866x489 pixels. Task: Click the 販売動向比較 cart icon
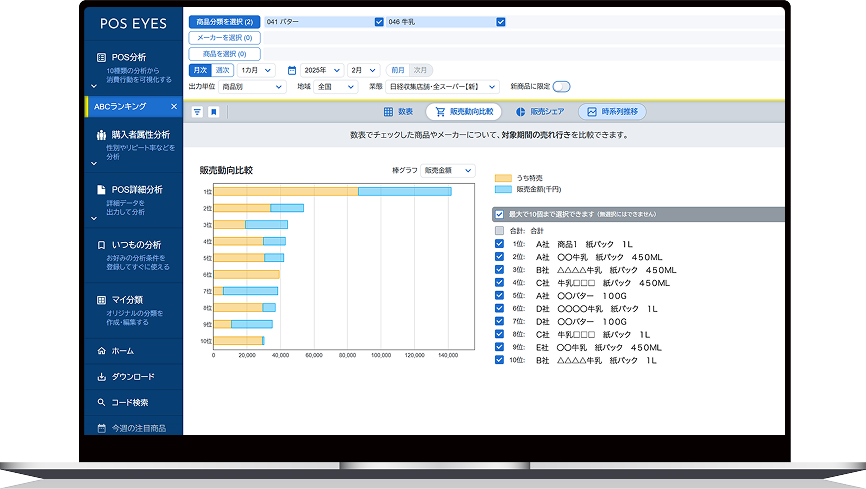point(440,112)
